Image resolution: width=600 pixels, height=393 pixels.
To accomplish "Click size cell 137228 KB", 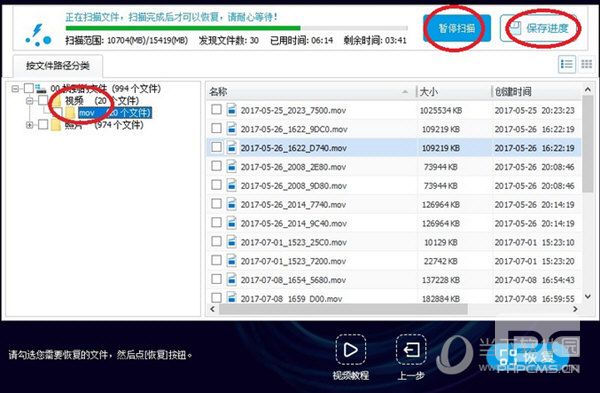I will pyautogui.click(x=441, y=280).
